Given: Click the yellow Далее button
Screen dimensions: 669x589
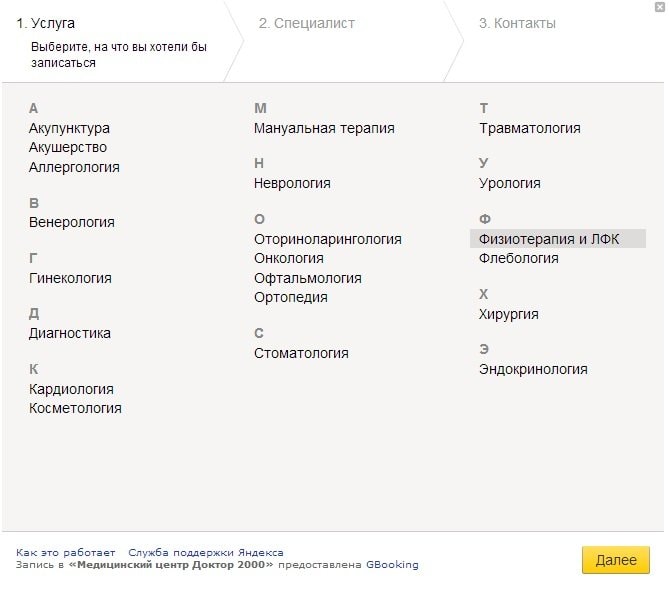Looking at the screenshot, I should (615, 560).
